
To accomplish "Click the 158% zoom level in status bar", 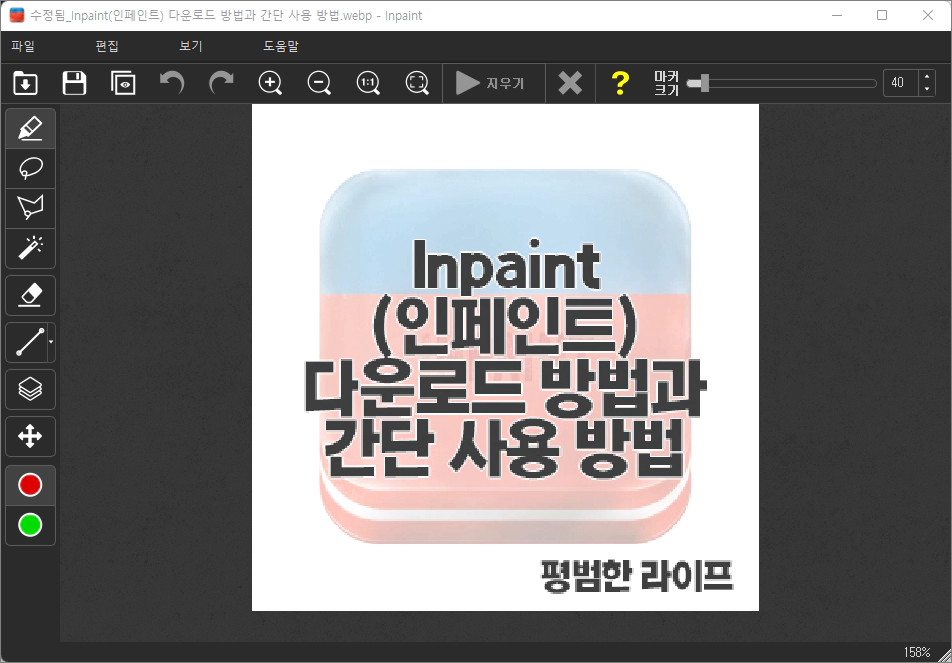I will [917, 652].
